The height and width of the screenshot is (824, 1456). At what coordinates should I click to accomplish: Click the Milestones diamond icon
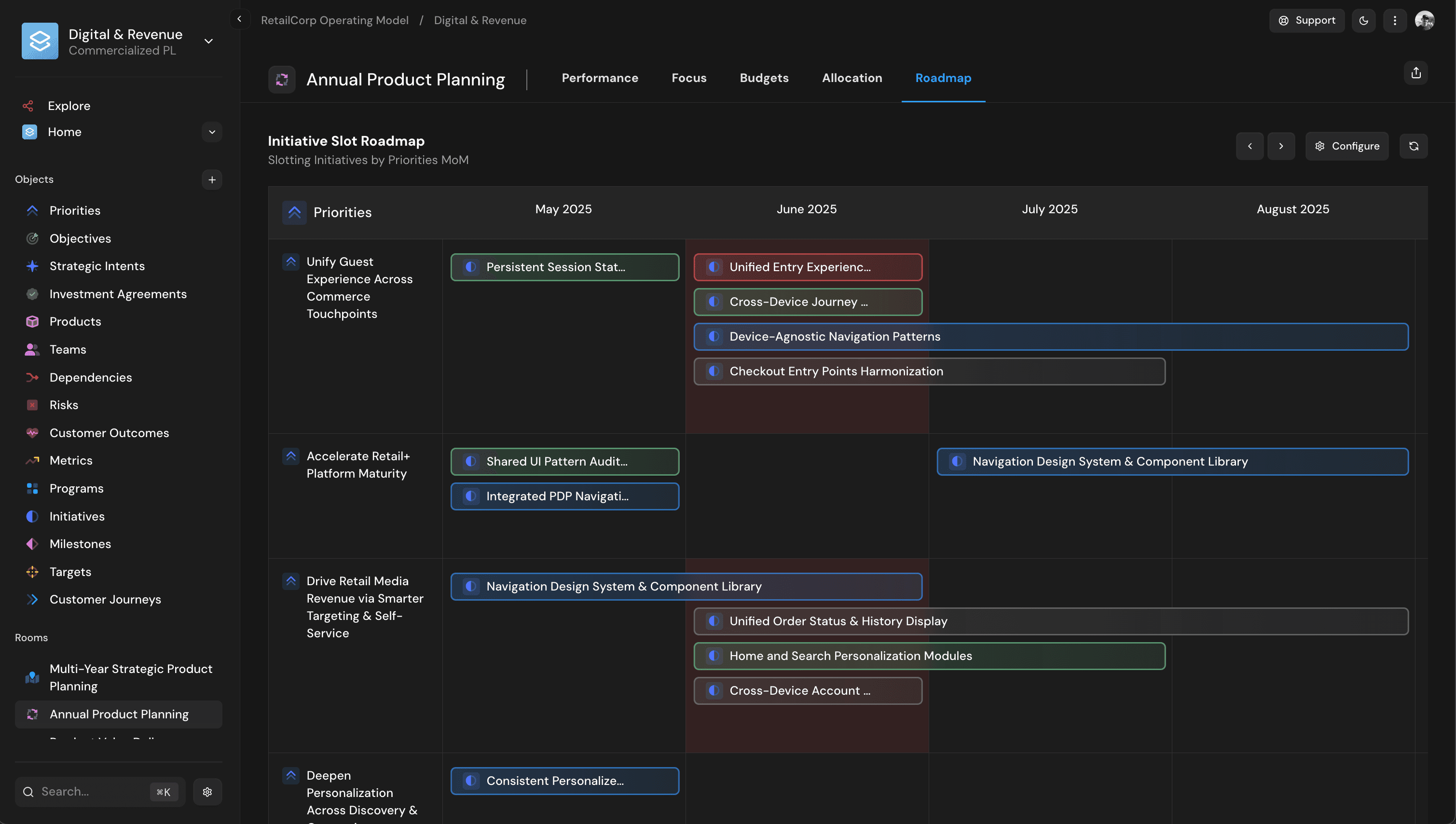coord(32,543)
